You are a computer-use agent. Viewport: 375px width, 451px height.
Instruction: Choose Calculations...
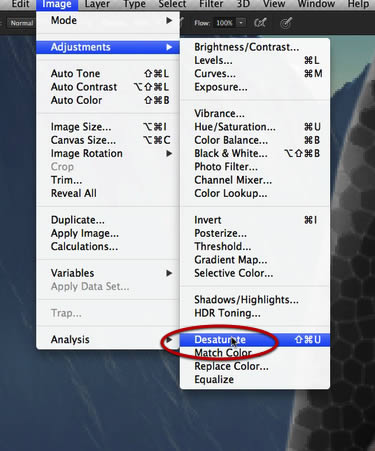pyautogui.click(x=108, y=247)
